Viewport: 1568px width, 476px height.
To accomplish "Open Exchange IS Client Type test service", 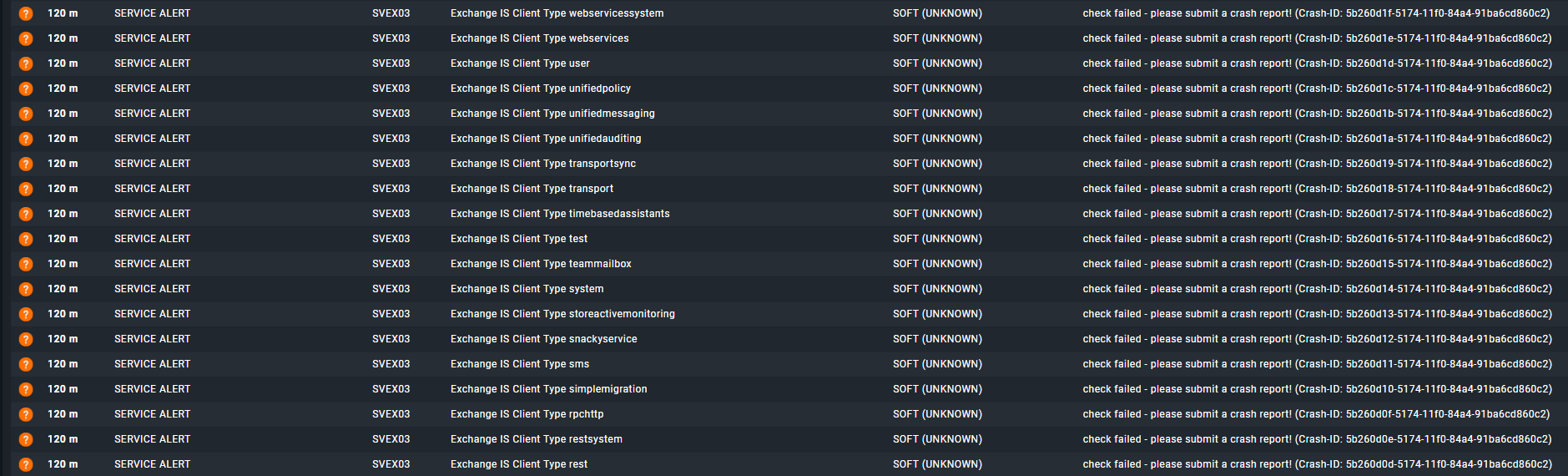I will pyautogui.click(x=518, y=239).
